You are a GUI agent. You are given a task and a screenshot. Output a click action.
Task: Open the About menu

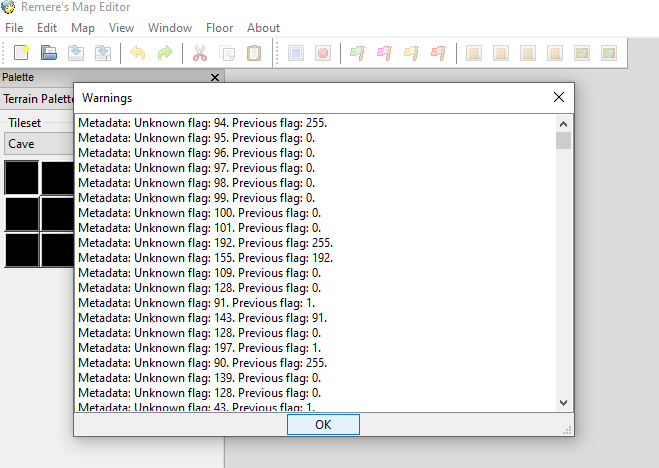tap(263, 28)
